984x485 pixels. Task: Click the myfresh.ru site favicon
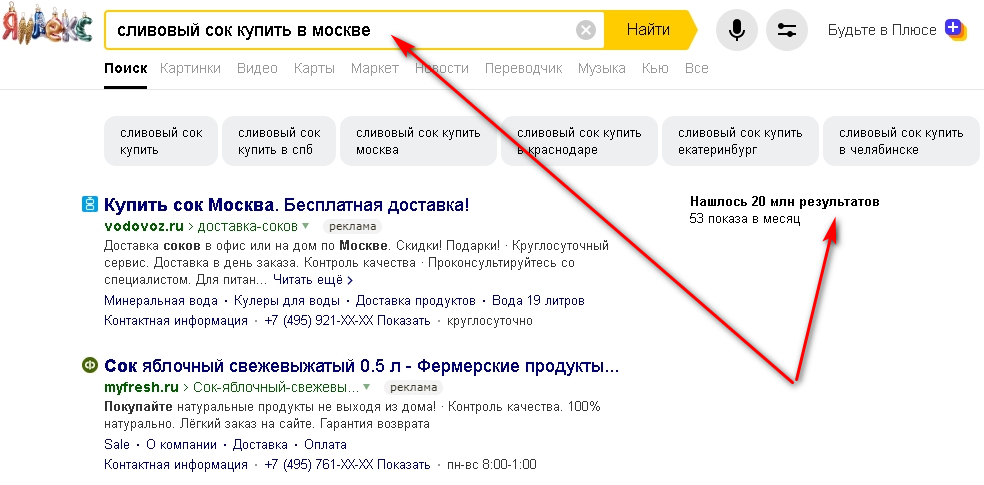click(x=90, y=365)
